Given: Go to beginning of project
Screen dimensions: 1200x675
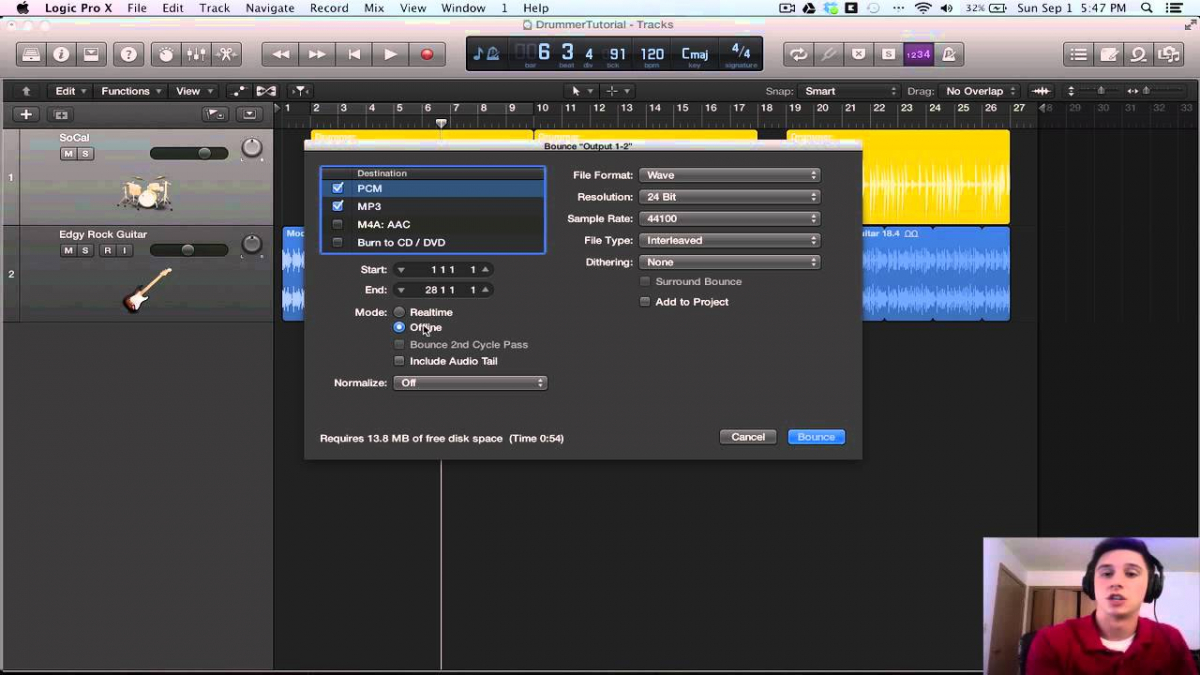Looking at the screenshot, I should 354,54.
